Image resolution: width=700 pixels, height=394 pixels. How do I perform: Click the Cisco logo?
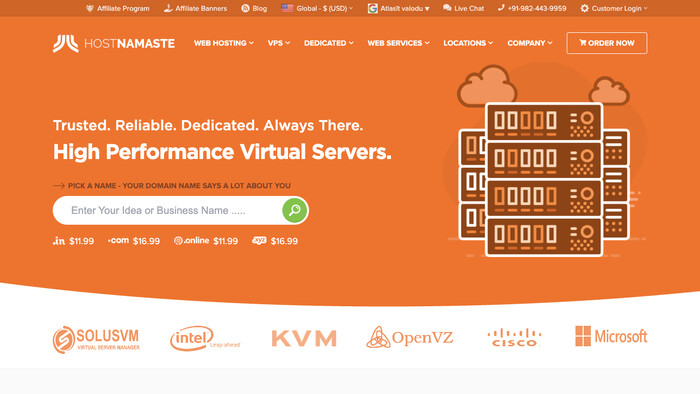[x=514, y=337]
